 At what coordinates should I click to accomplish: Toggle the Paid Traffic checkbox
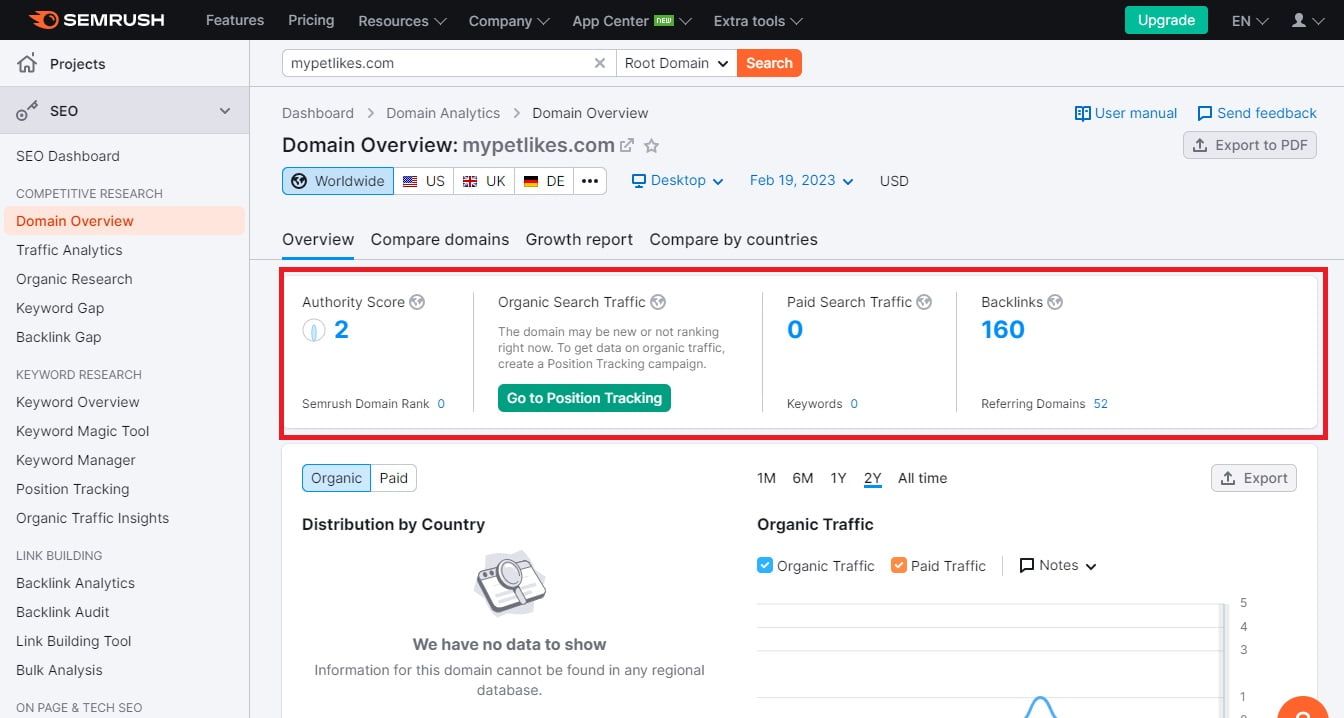point(899,565)
